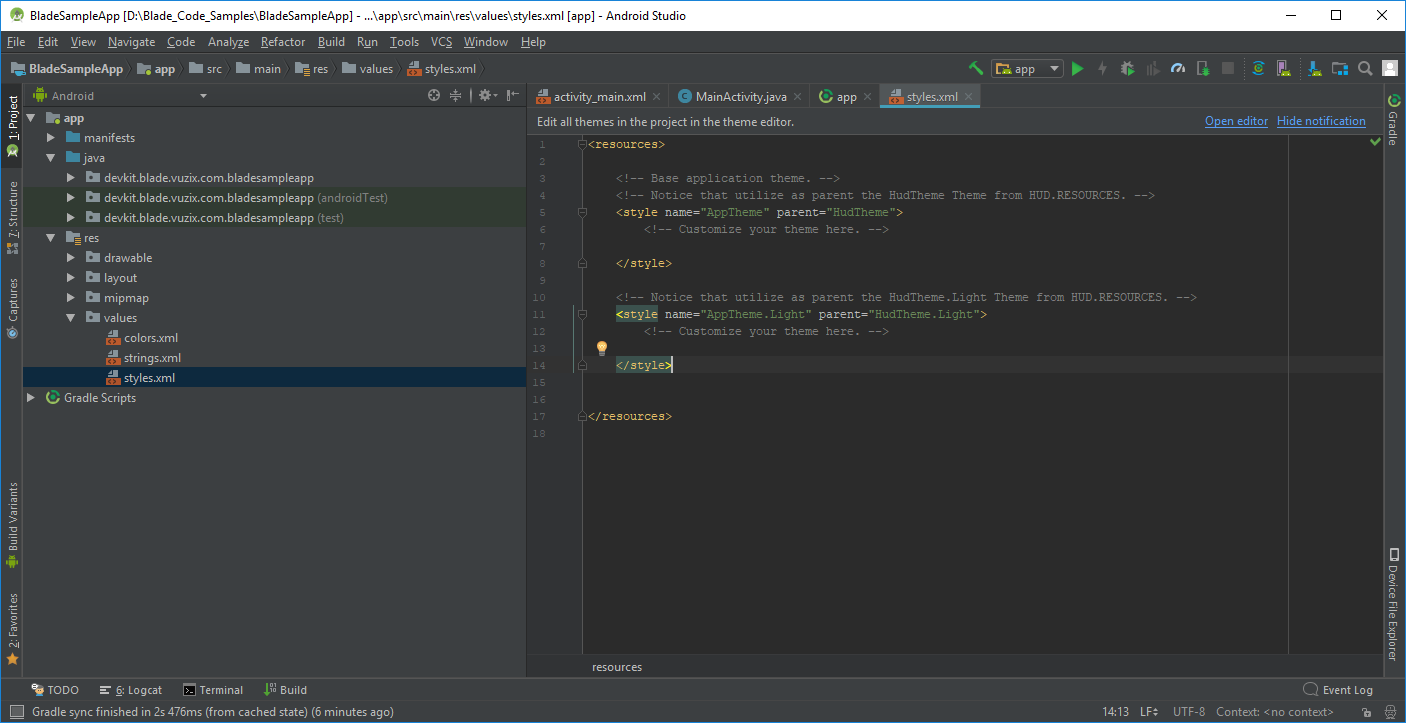Select strings.xml in project tree
Image resolution: width=1406 pixels, height=723 pixels.
(x=152, y=358)
